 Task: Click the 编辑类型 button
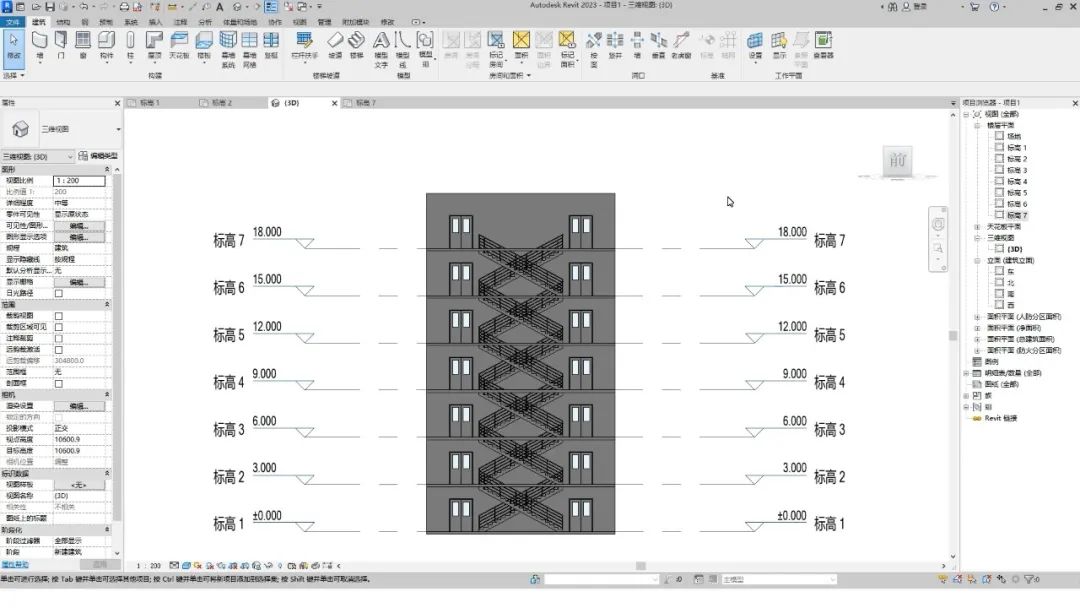98,156
